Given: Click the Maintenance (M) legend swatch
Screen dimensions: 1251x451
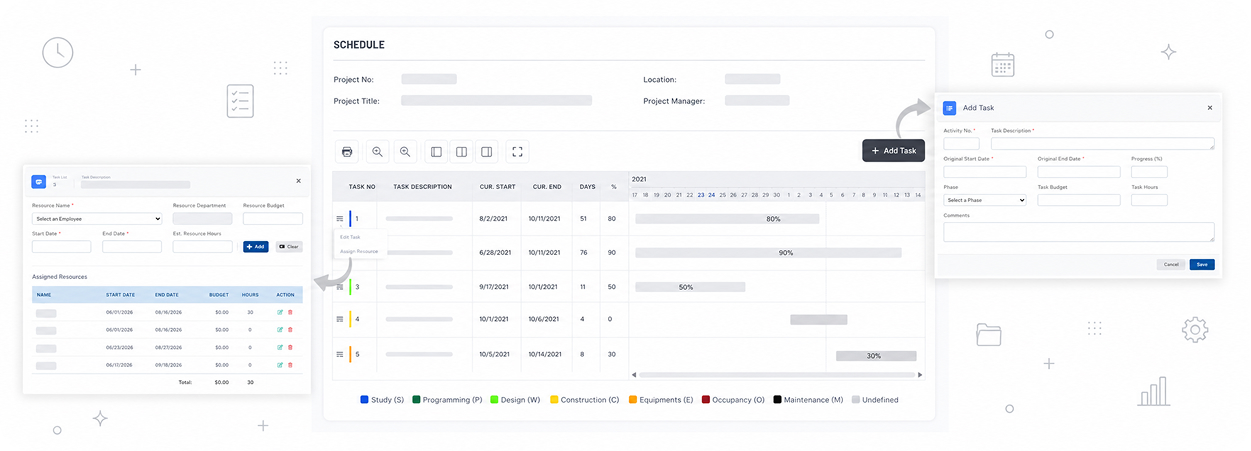Looking at the screenshot, I should [x=777, y=400].
